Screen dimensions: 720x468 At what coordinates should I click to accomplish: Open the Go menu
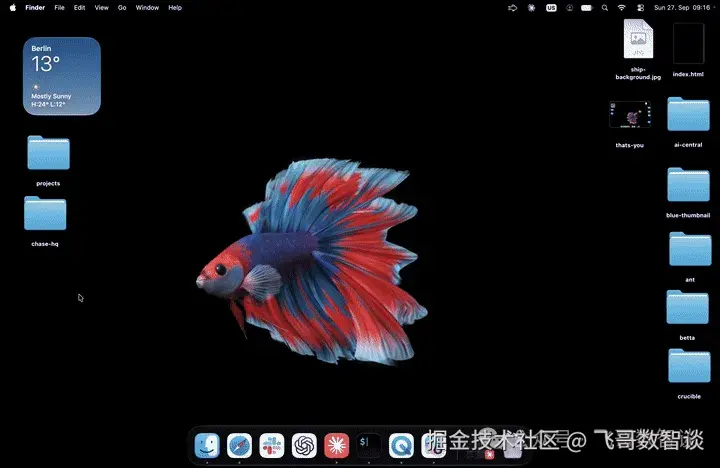pos(122,8)
